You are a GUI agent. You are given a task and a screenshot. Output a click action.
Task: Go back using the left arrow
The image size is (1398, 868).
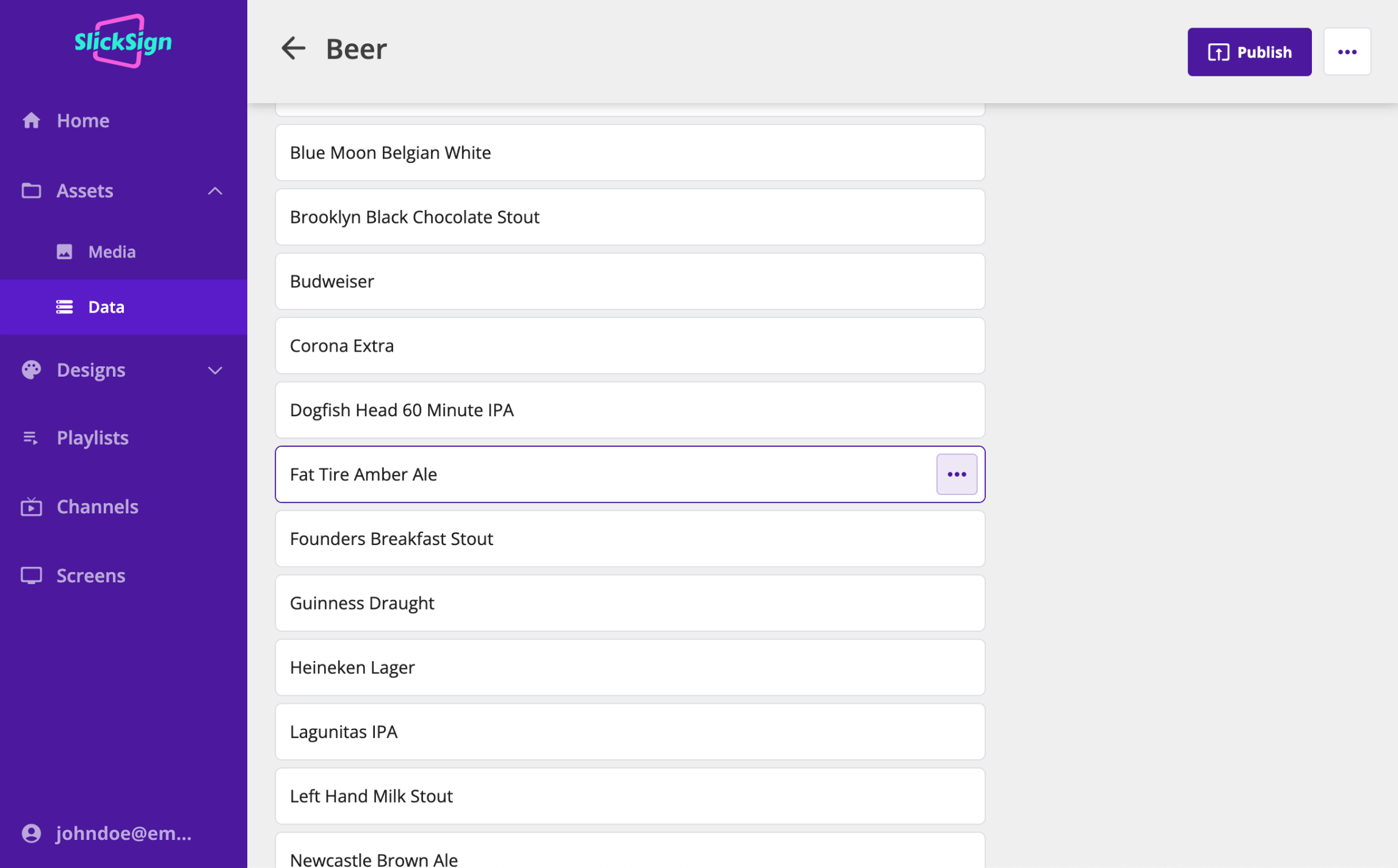(293, 48)
